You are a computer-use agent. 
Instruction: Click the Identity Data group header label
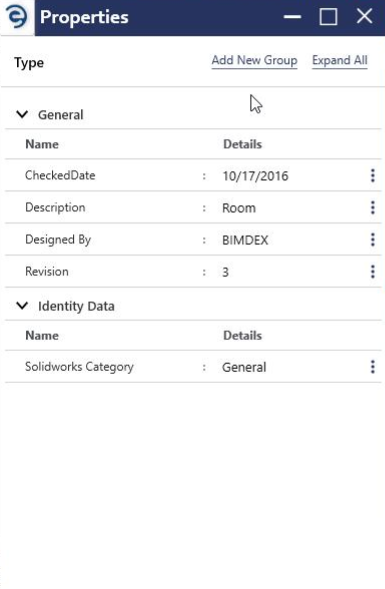point(76,306)
